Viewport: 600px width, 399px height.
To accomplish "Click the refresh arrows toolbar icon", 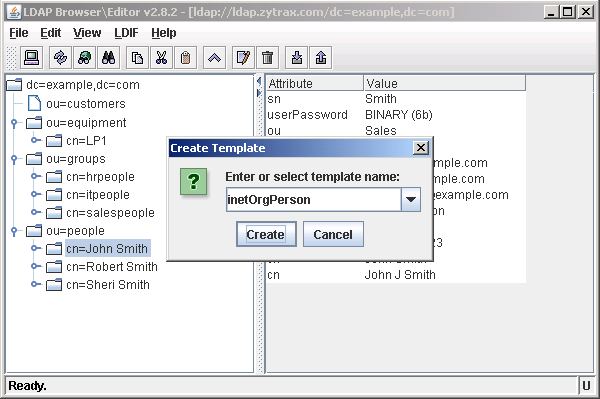I will (x=60, y=58).
